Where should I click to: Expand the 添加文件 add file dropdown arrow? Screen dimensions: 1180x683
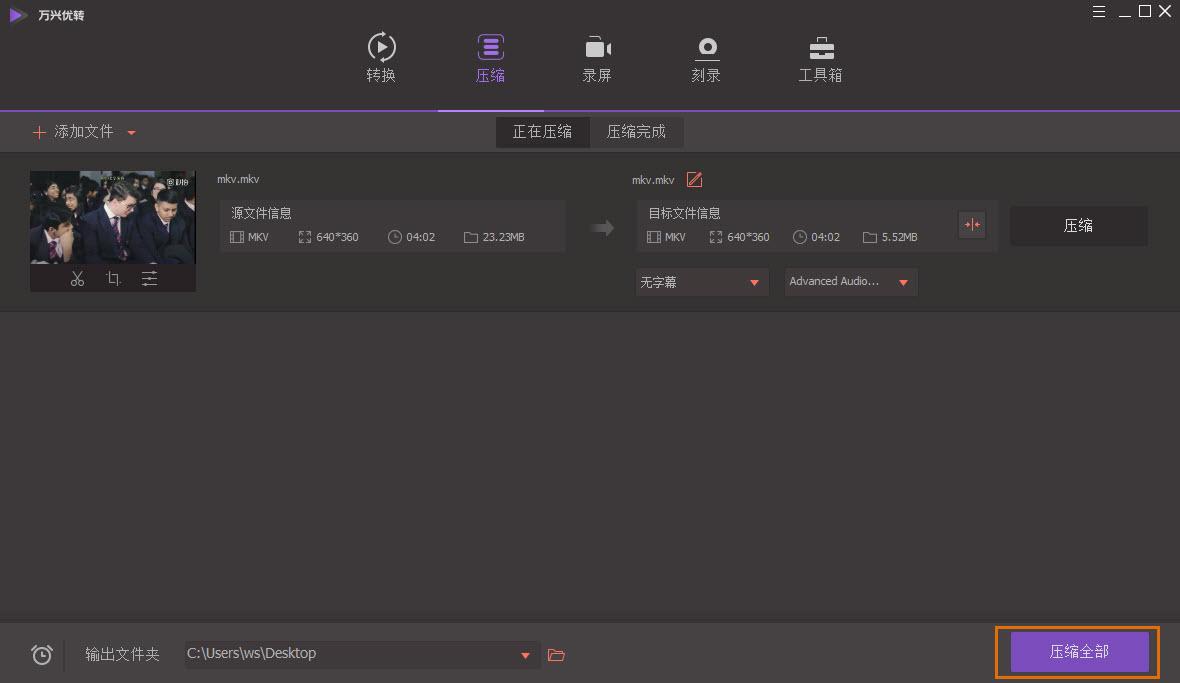point(131,131)
